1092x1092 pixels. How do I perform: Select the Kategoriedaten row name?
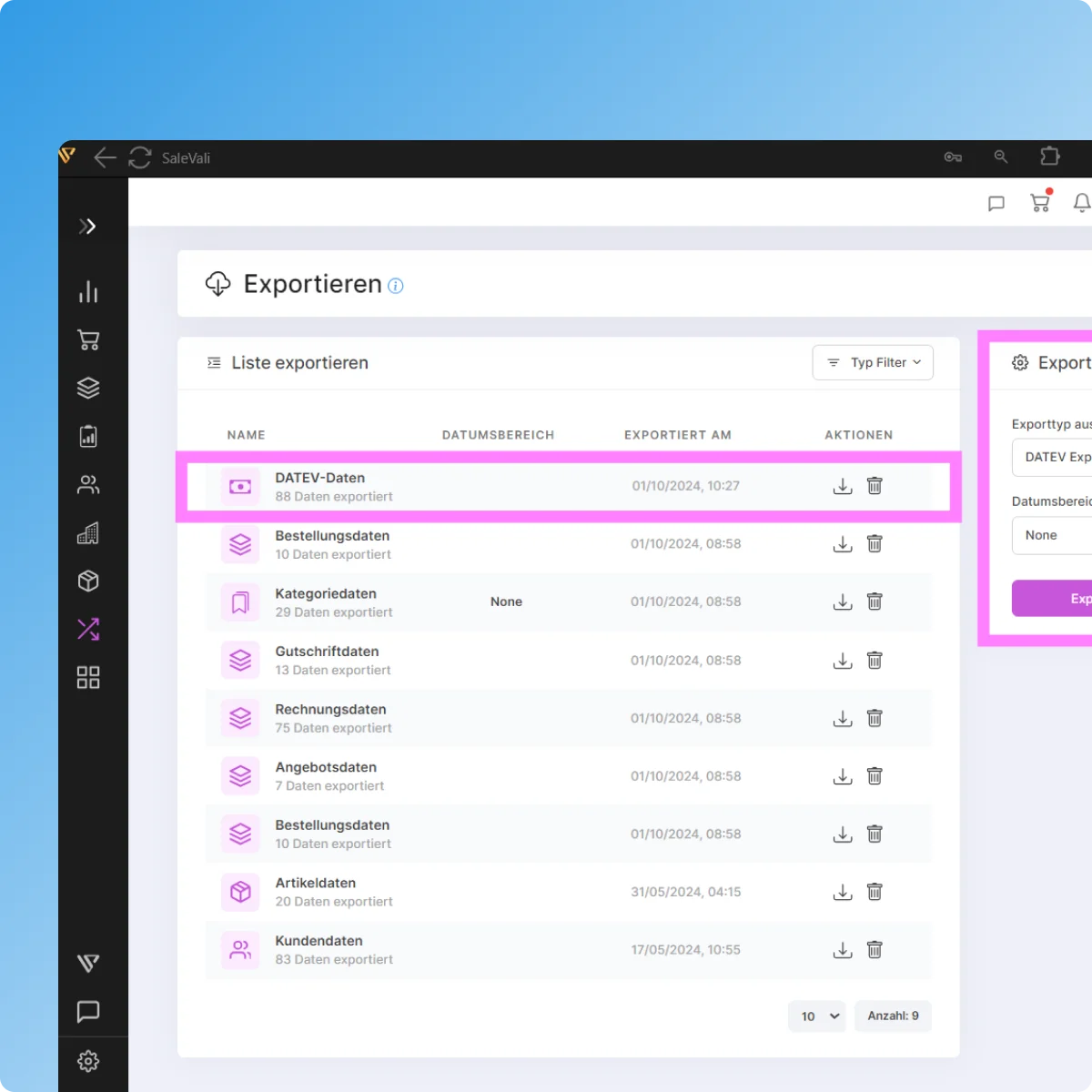click(326, 593)
